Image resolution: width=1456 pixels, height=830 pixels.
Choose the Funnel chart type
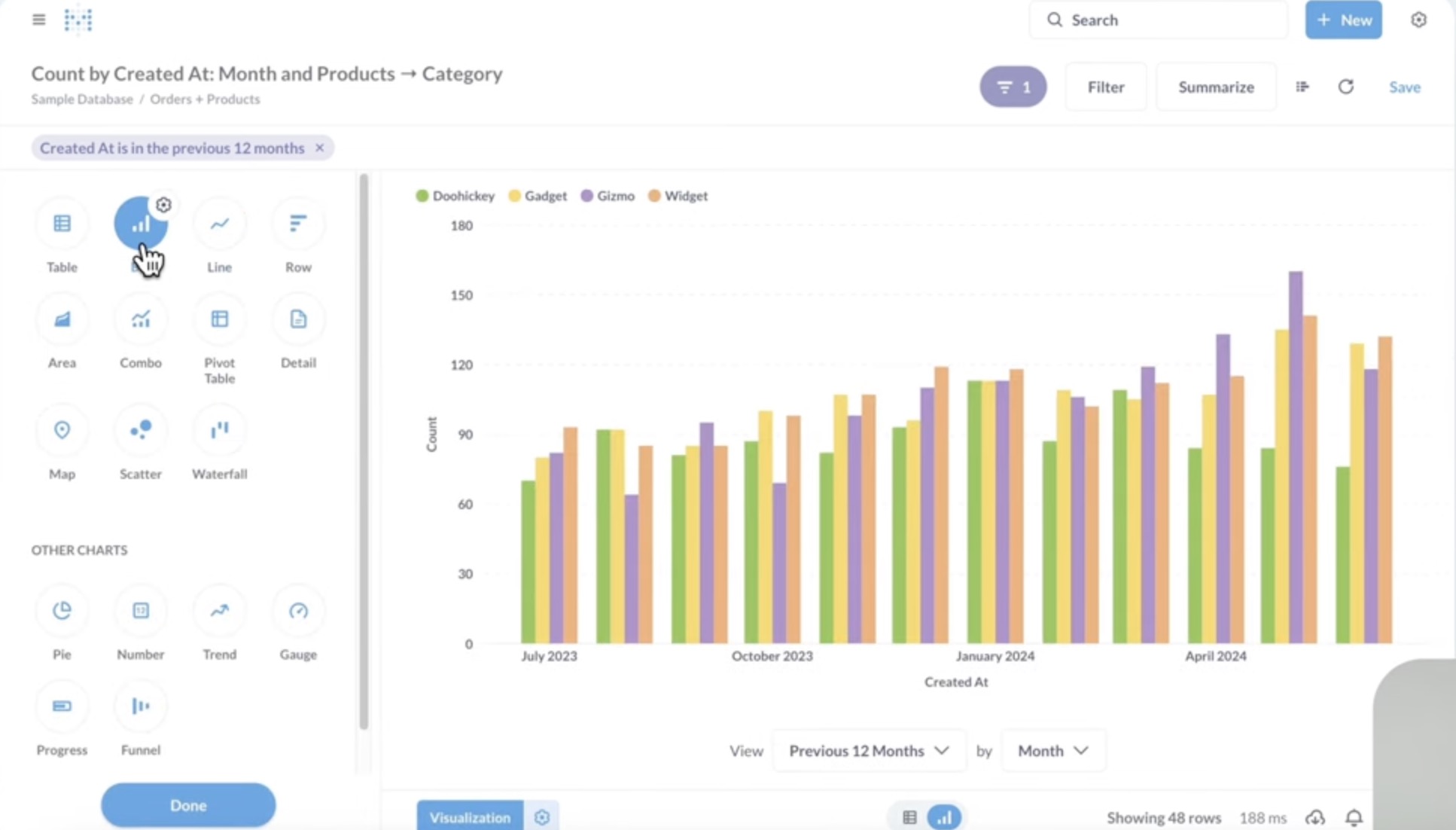pyautogui.click(x=141, y=706)
